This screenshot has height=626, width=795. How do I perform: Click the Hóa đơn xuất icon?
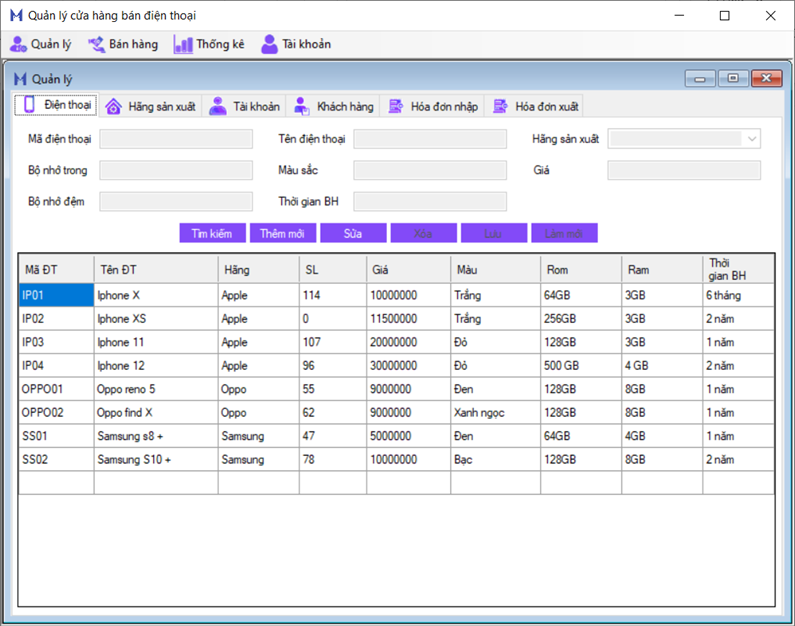[x=500, y=106]
